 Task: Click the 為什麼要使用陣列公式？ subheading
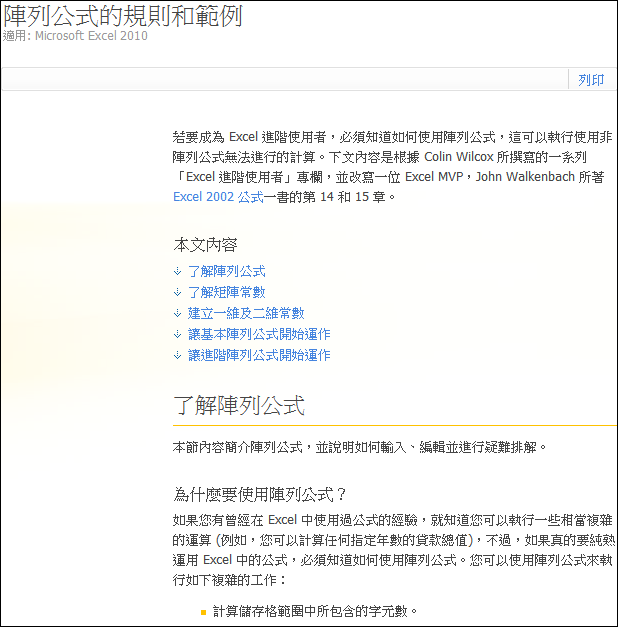coord(260,495)
